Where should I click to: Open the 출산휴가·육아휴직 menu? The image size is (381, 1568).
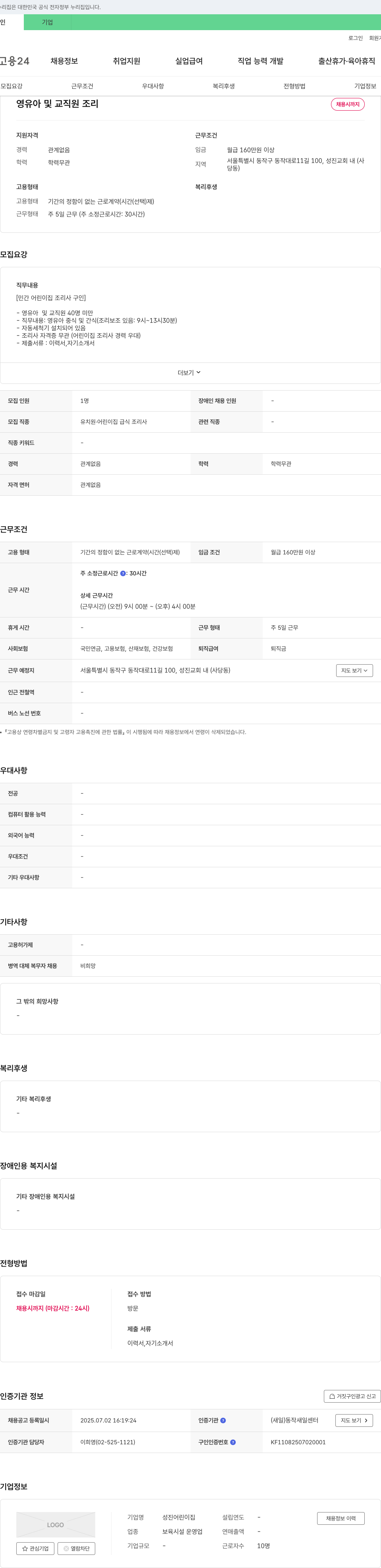(x=346, y=61)
